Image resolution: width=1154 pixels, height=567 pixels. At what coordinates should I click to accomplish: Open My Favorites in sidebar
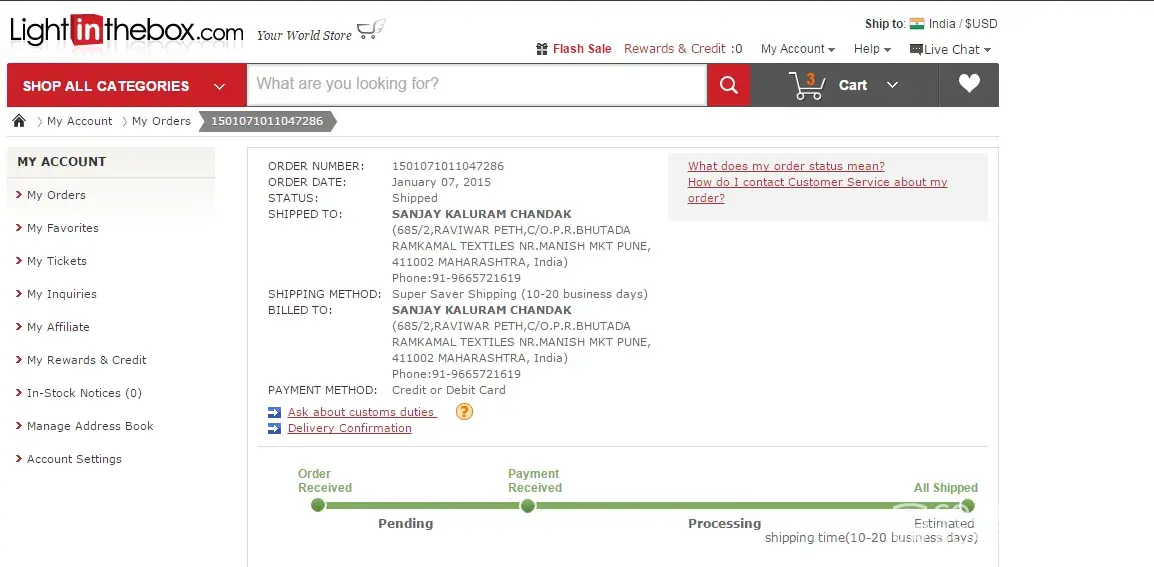(x=63, y=228)
